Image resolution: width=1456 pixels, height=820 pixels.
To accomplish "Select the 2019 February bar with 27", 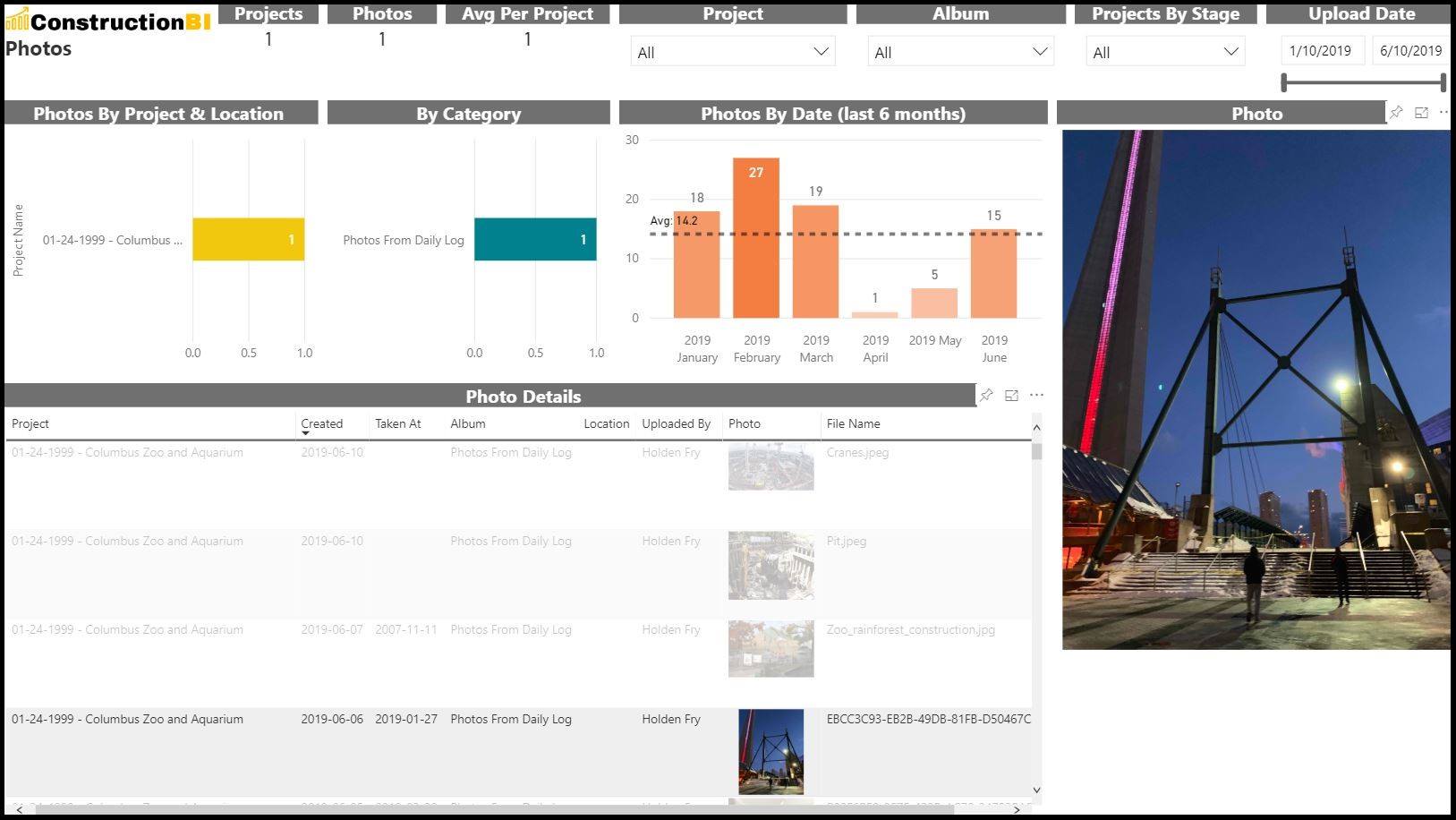I will click(x=756, y=238).
